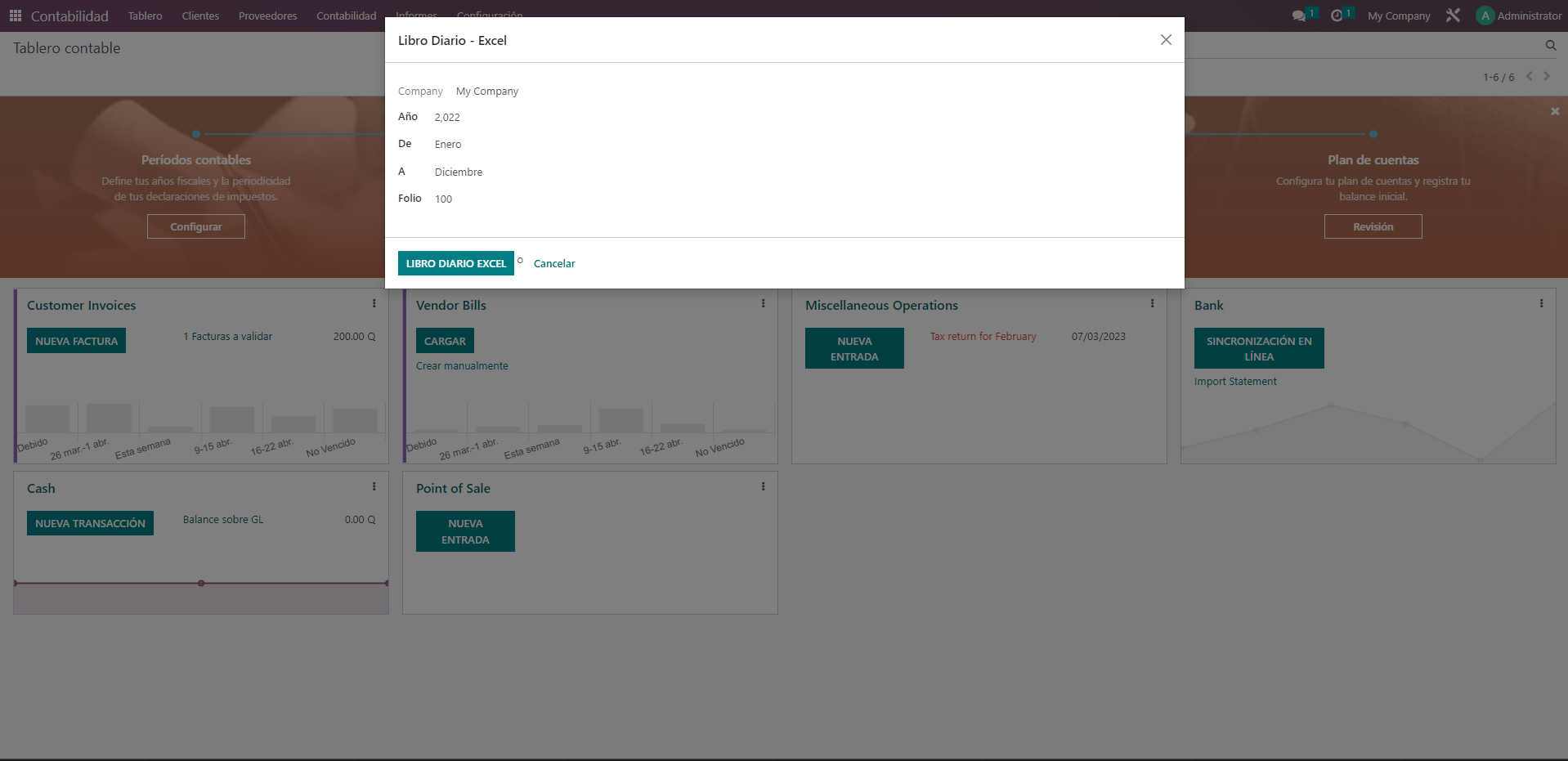
Task: Open Customer Invoices card options menu
Action: click(374, 304)
